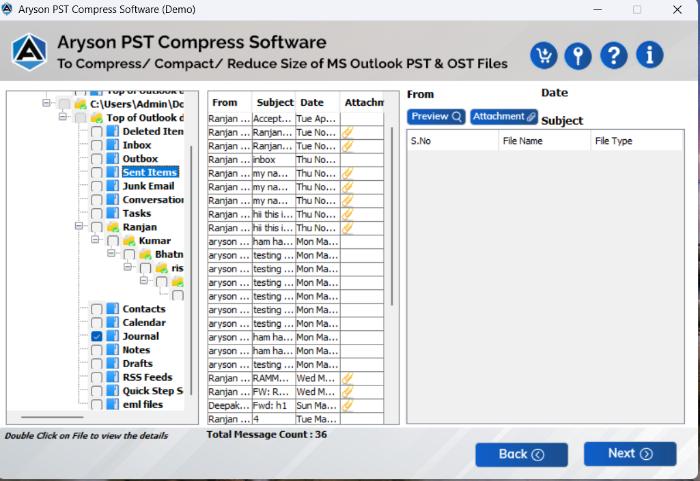Click the Kumar folder icon
Screen dimensions: 700x481
pyautogui.click(x=129, y=241)
